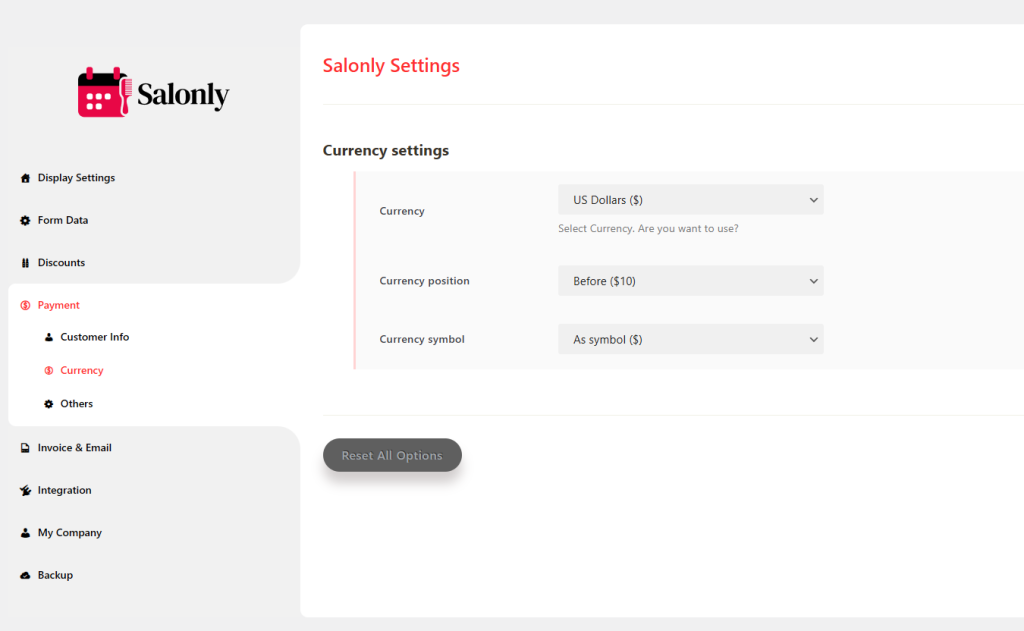Click the My Company user icon
1024x631 pixels.
click(25, 534)
